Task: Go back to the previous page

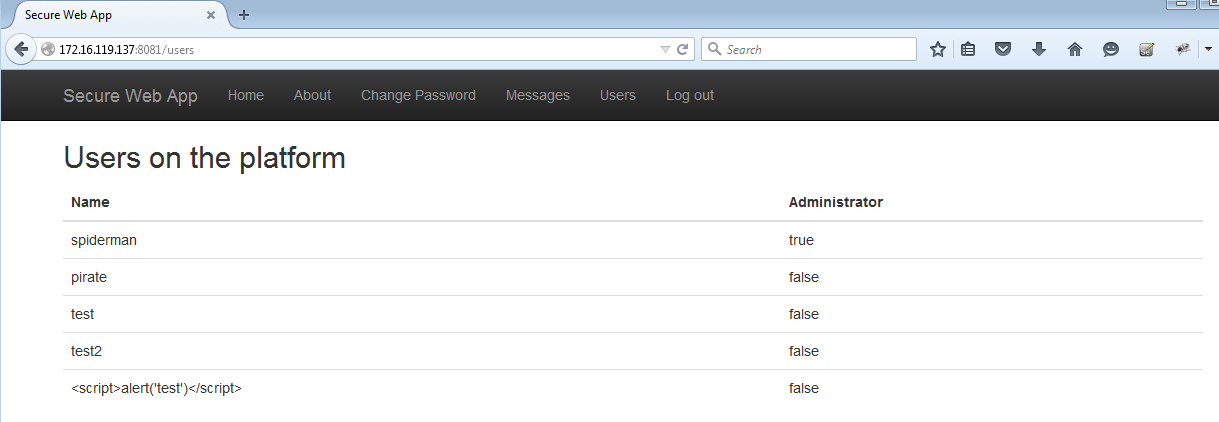Action: (x=21, y=49)
